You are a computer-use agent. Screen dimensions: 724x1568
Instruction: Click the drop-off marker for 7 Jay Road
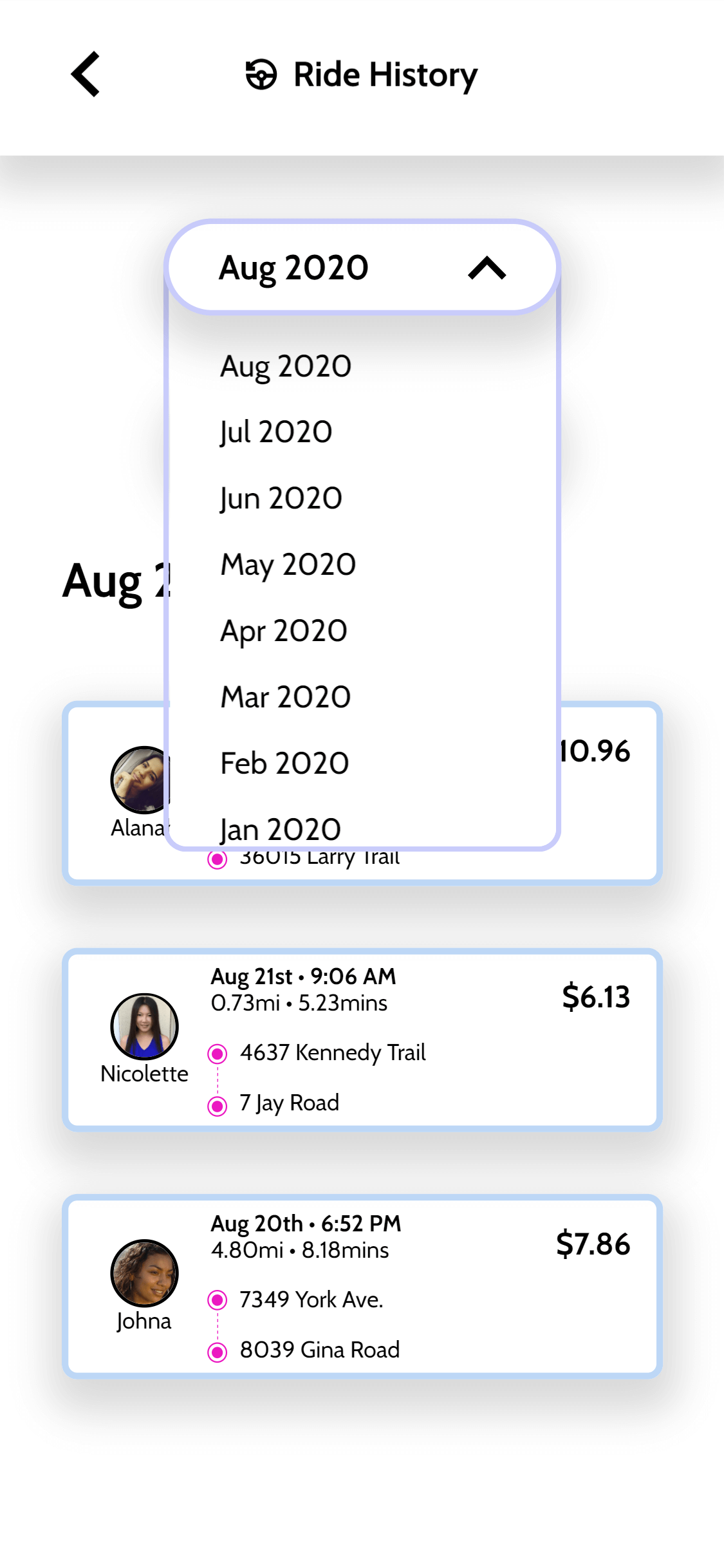tap(218, 1106)
